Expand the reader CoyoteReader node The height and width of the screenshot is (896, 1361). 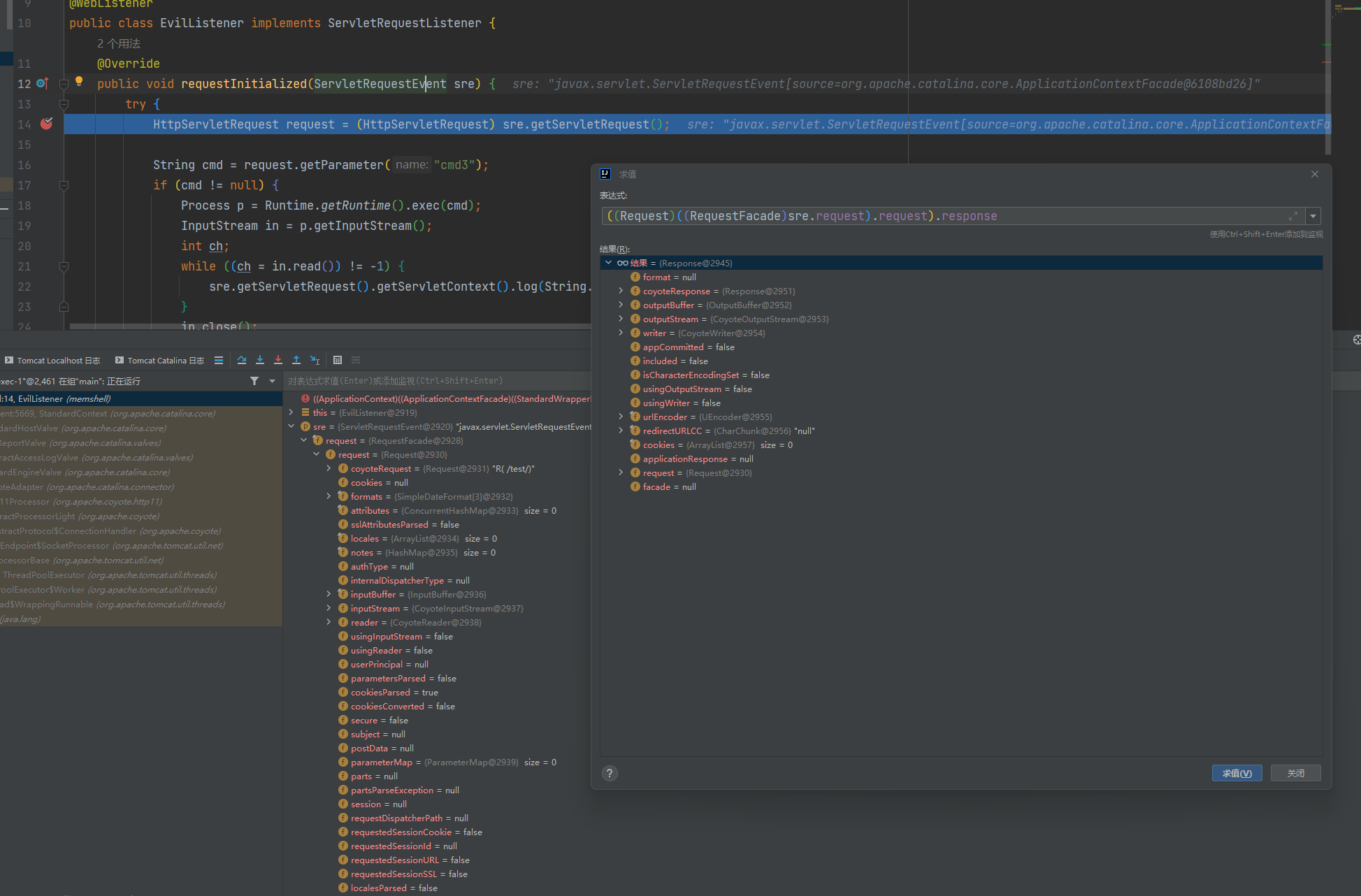click(329, 622)
